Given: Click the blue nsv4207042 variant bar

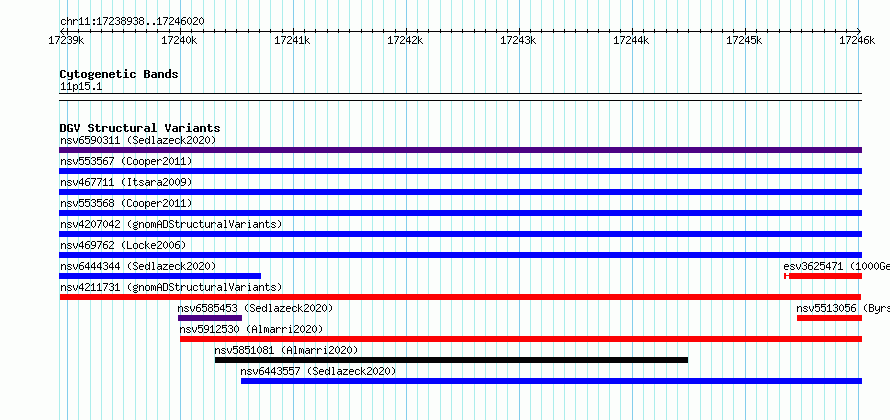Looking at the screenshot, I should pos(460,234).
